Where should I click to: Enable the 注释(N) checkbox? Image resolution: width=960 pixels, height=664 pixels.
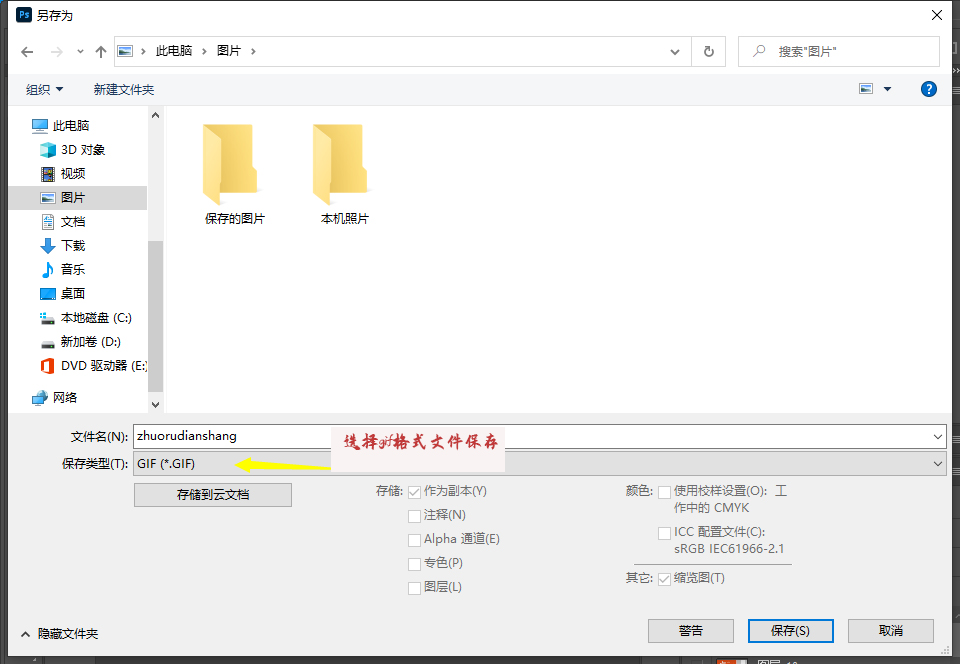tap(415, 515)
